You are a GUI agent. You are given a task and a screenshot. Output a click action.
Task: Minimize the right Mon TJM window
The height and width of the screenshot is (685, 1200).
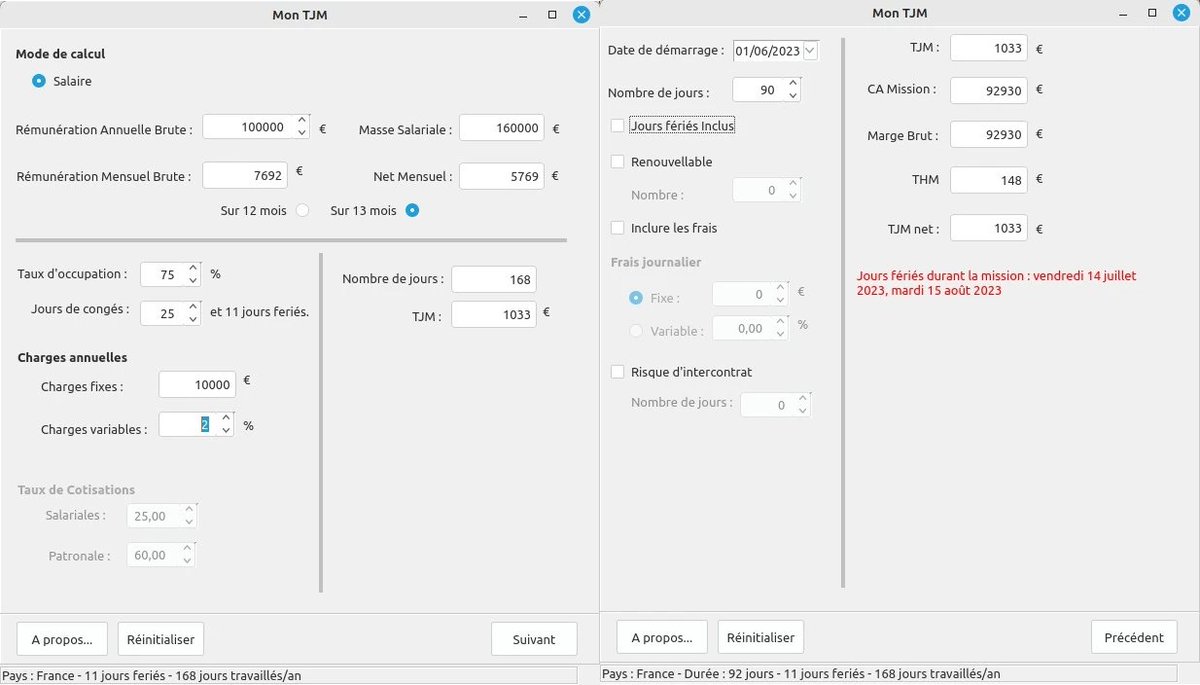[1124, 15]
